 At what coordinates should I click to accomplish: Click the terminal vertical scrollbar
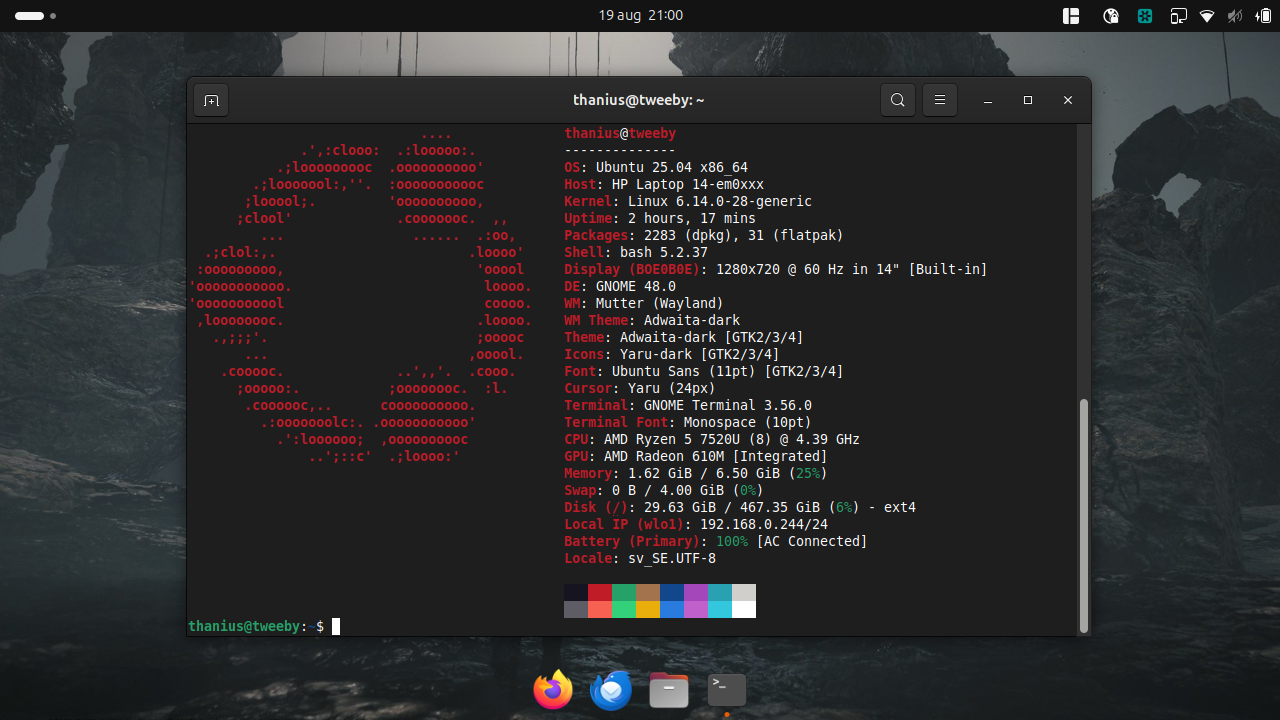(x=1084, y=515)
